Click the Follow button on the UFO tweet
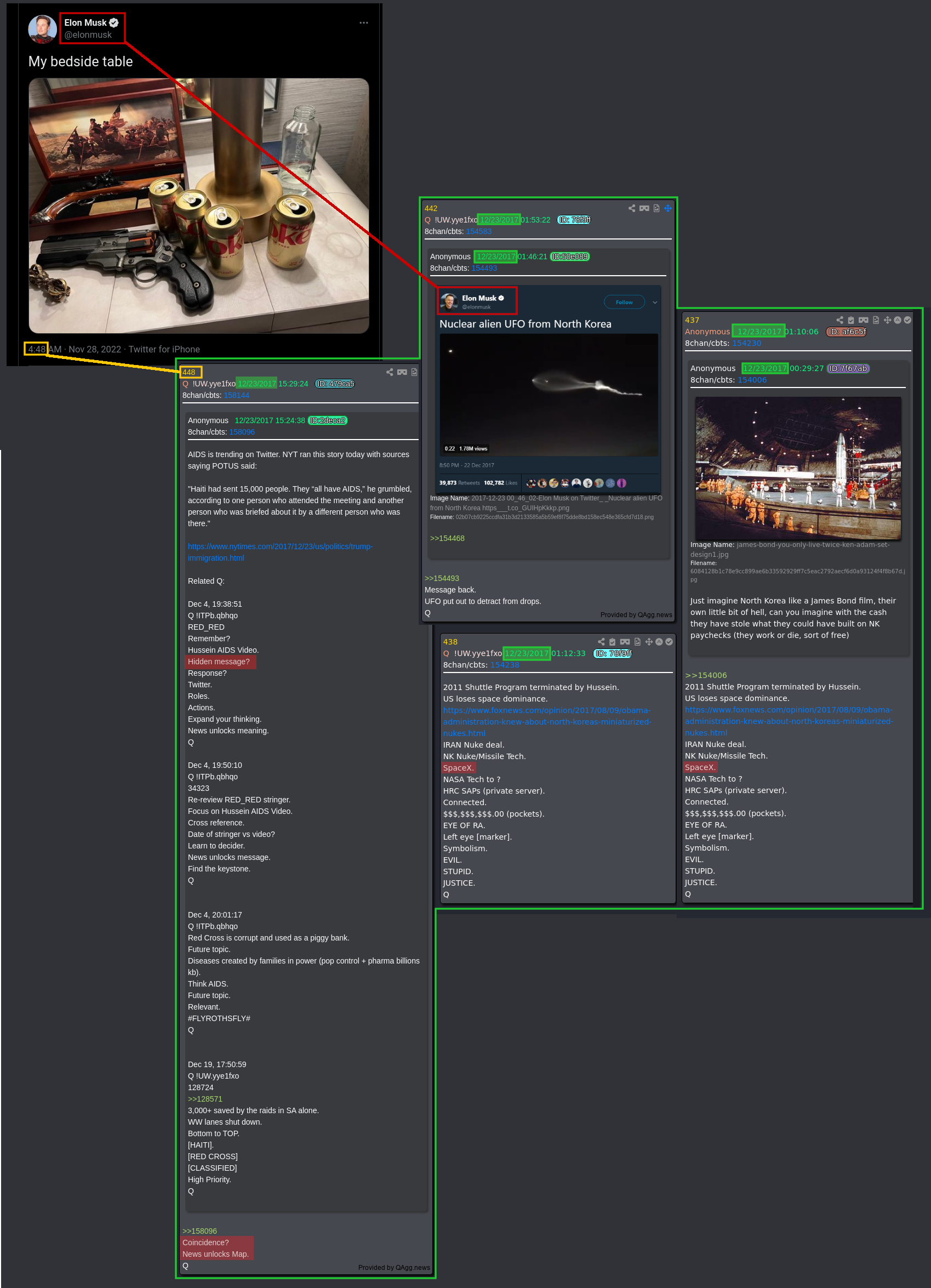The height and width of the screenshot is (1288, 931). point(624,302)
